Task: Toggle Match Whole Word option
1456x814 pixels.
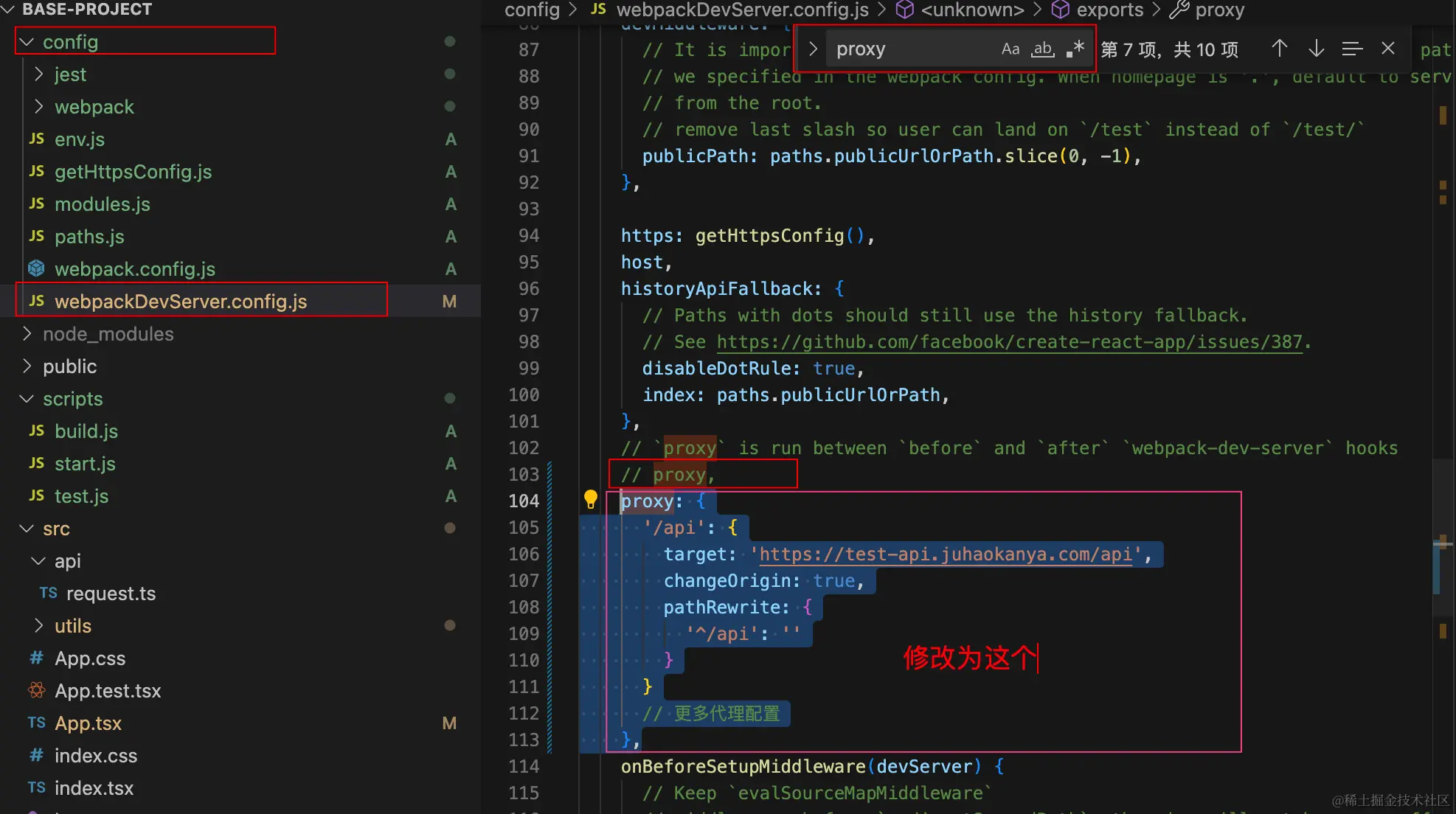Action: click(x=1042, y=49)
